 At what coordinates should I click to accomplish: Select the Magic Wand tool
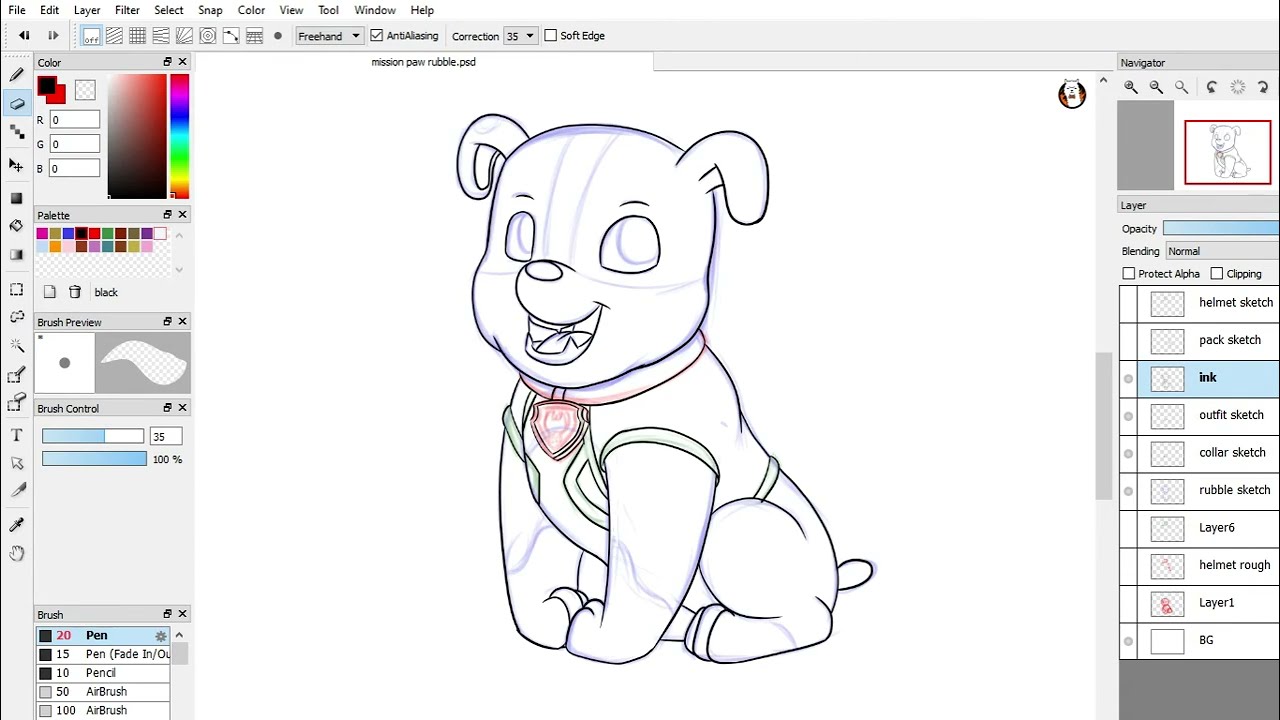point(16,346)
